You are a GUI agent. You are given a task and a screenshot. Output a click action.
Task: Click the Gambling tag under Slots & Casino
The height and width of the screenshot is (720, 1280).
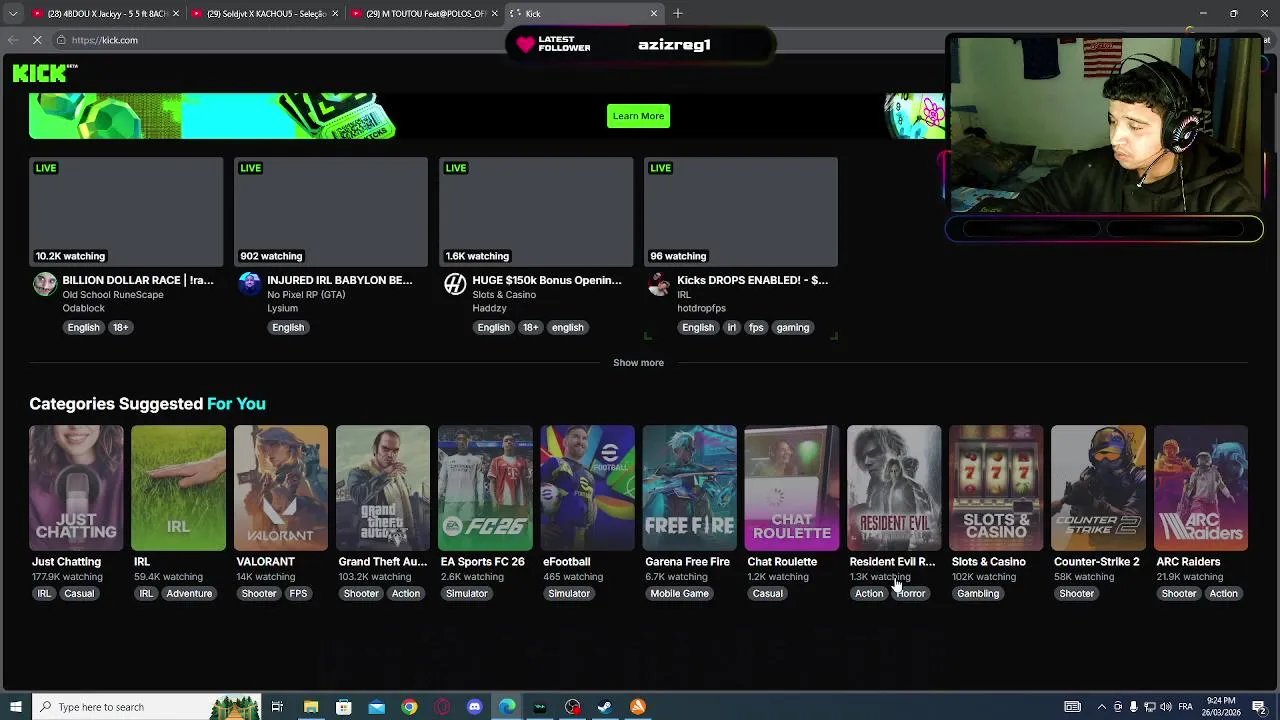pos(978,594)
